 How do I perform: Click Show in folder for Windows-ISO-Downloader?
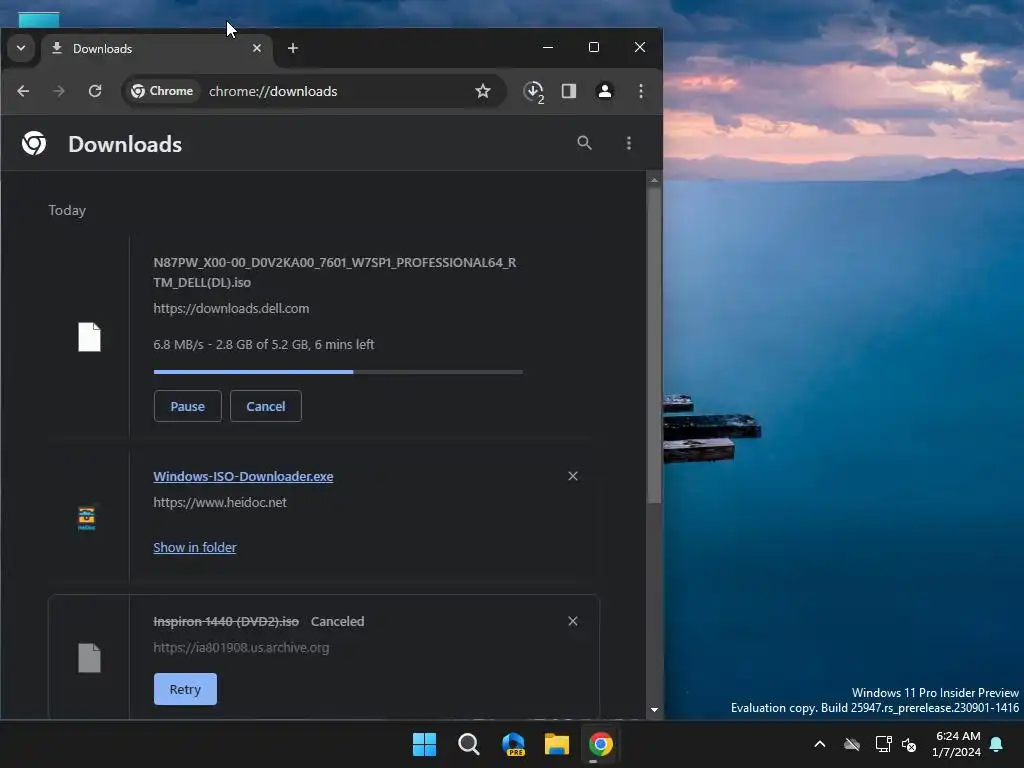pyautogui.click(x=195, y=547)
